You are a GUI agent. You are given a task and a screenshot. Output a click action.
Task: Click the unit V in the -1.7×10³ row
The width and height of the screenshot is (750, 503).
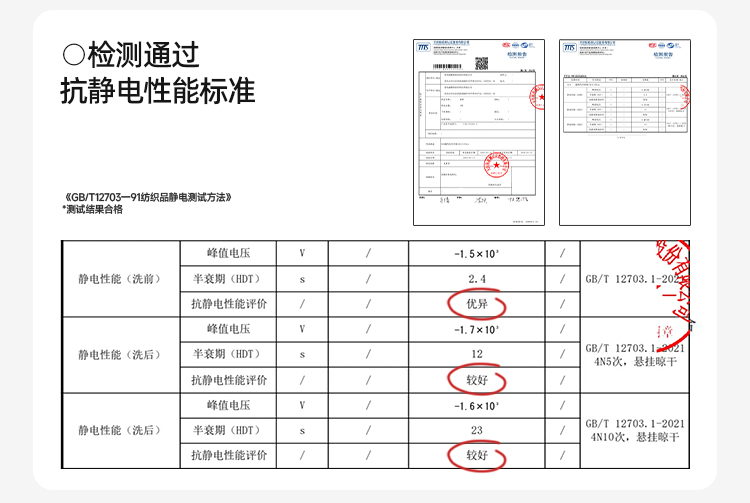pyautogui.click(x=302, y=329)
